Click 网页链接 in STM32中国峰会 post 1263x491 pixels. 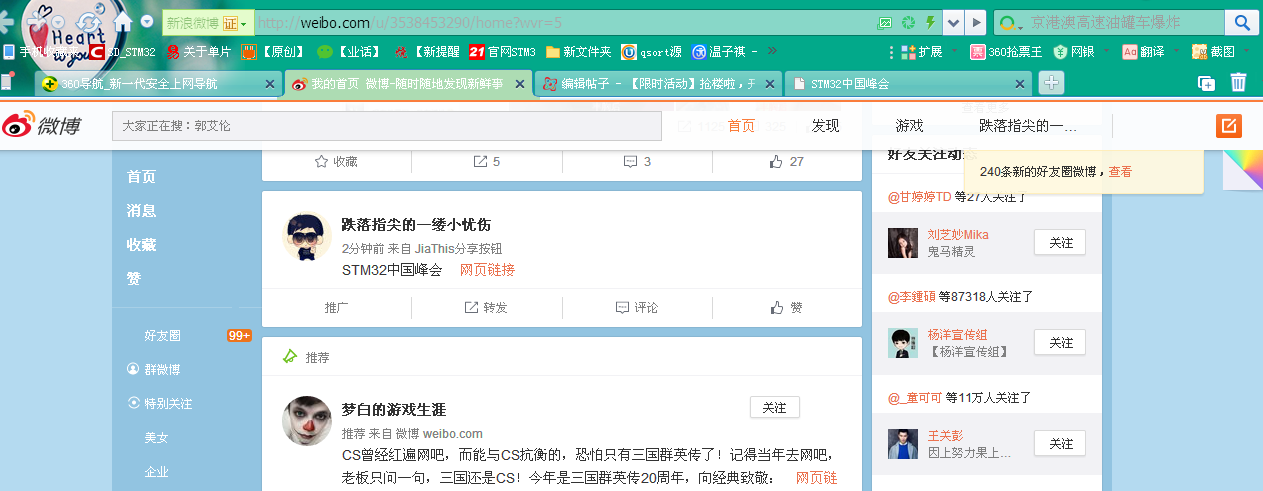click(x=487, y=270)
